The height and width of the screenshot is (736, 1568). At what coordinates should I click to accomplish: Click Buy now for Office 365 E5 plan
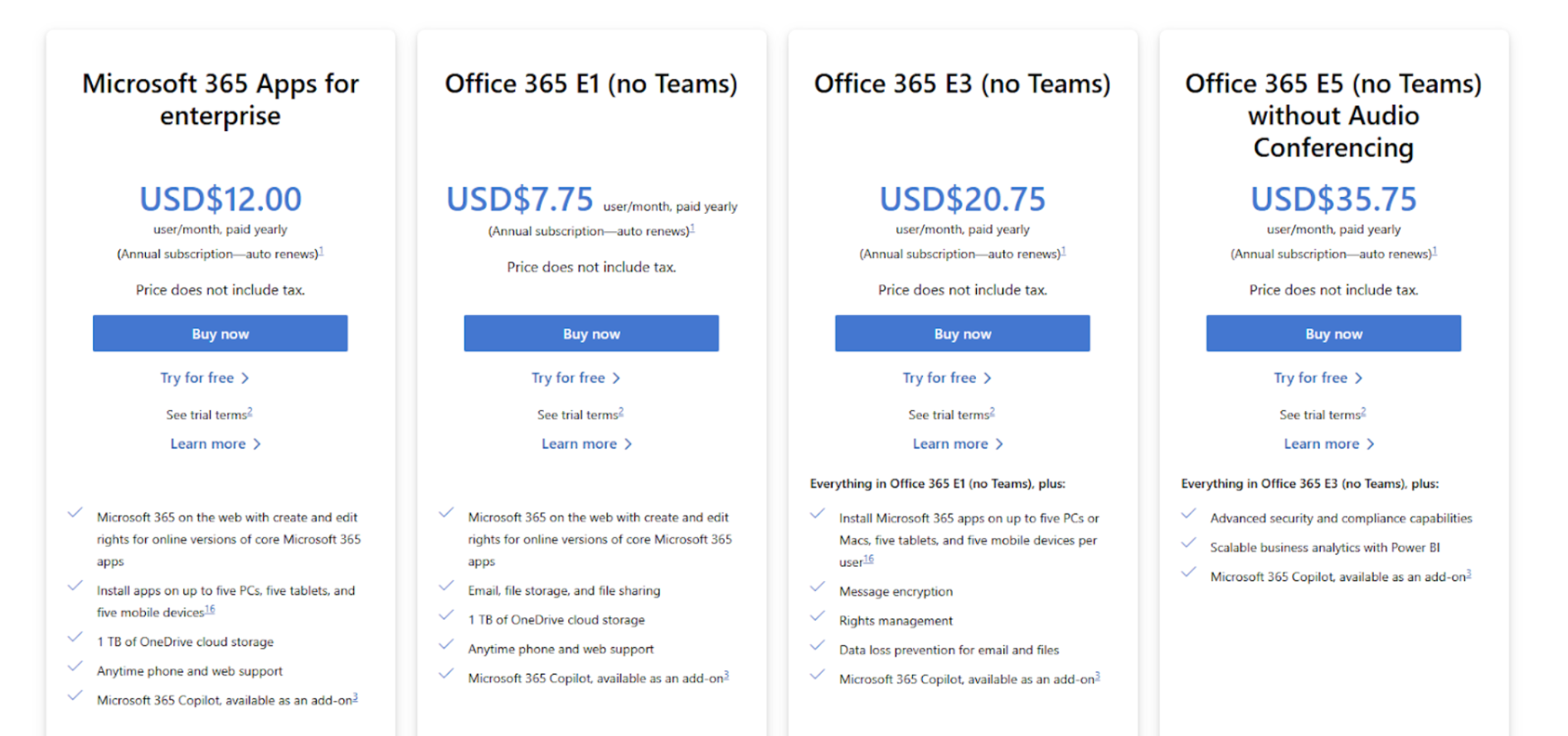pyautogui.click(x=1332, y=333)
